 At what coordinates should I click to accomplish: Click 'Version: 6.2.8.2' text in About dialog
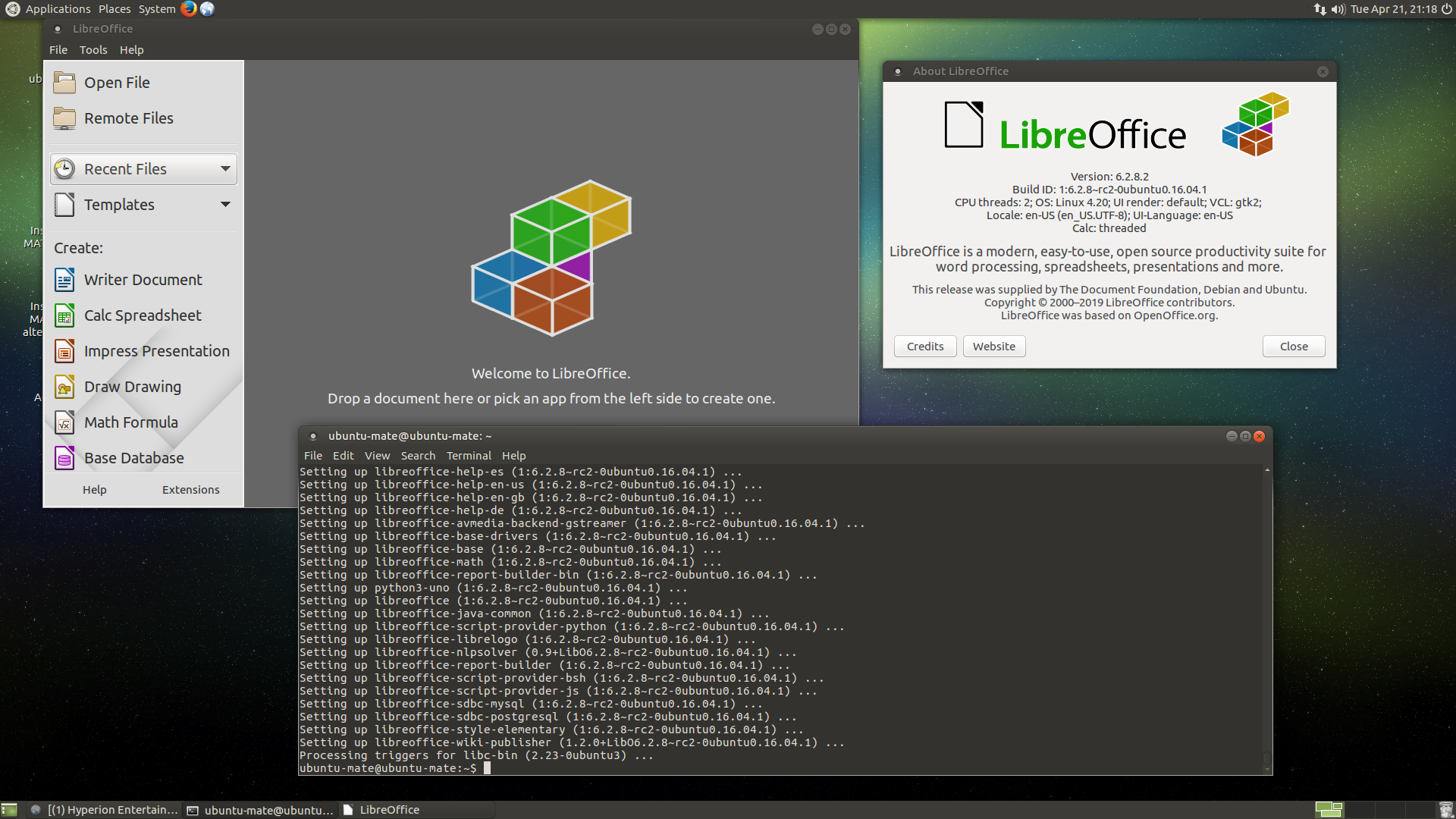tap(1109, 177)
